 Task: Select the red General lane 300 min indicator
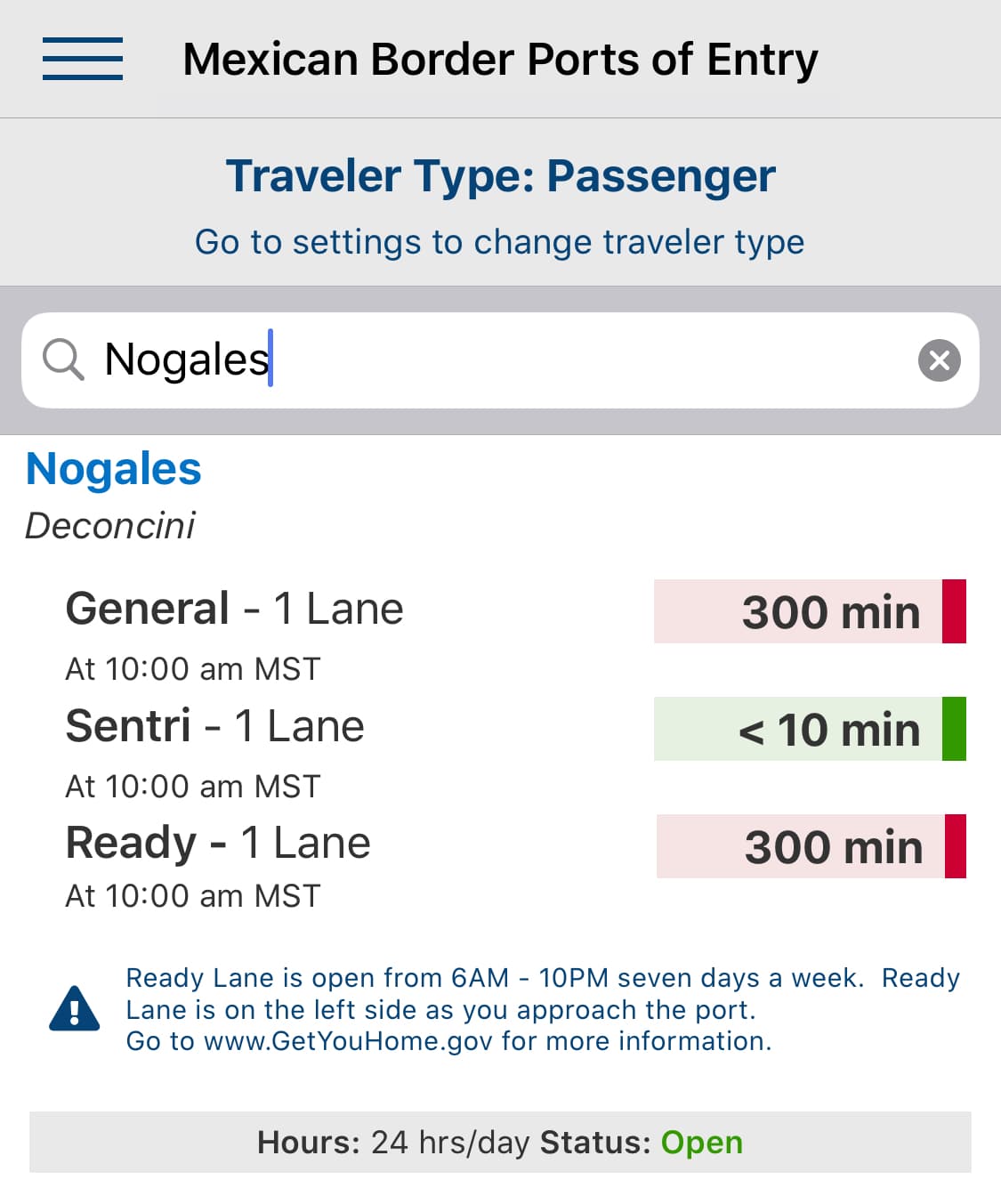point(810,611)
